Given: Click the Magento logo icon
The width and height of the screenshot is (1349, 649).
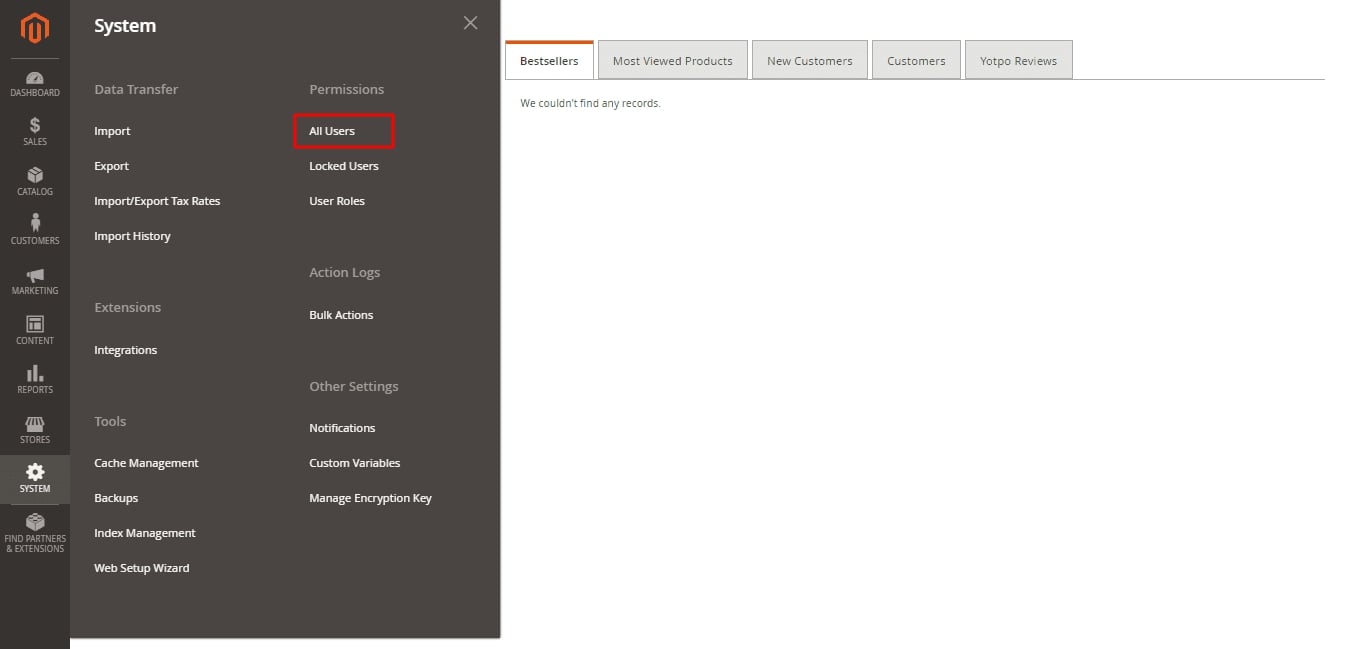Looking at the screenshot, I should point(35,29).
